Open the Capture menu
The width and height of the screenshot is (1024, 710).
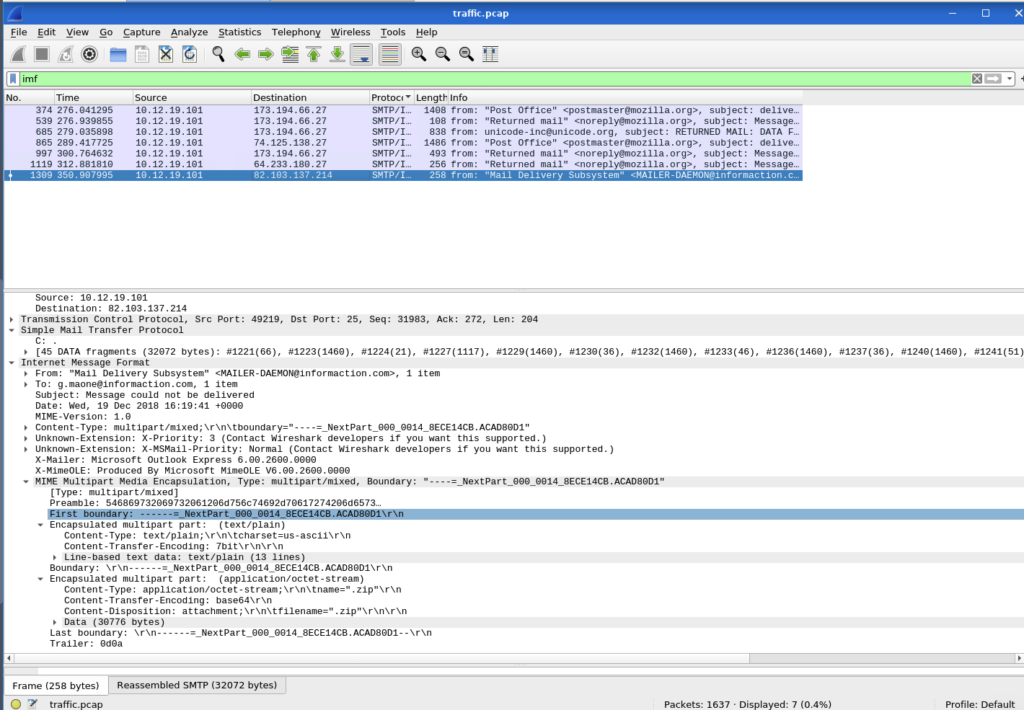pyautogui.click(x=142, y=32)
